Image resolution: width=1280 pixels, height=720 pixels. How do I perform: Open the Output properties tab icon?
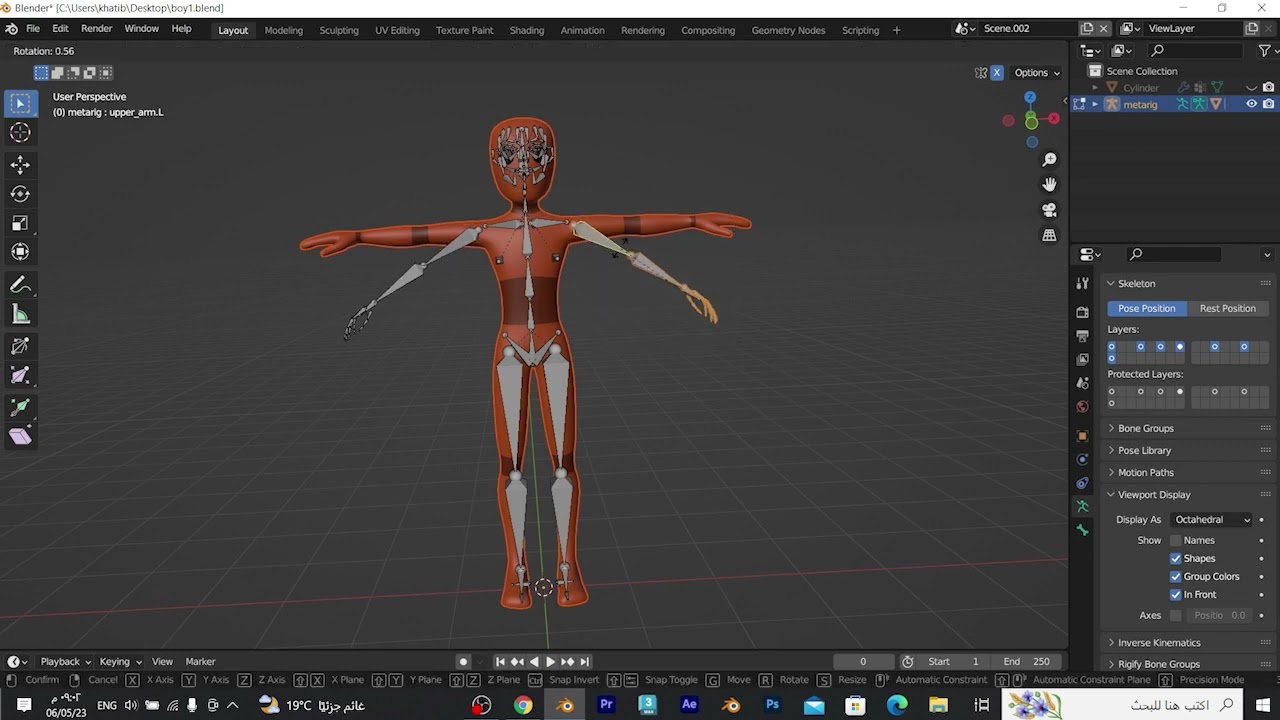point(1082,336)
